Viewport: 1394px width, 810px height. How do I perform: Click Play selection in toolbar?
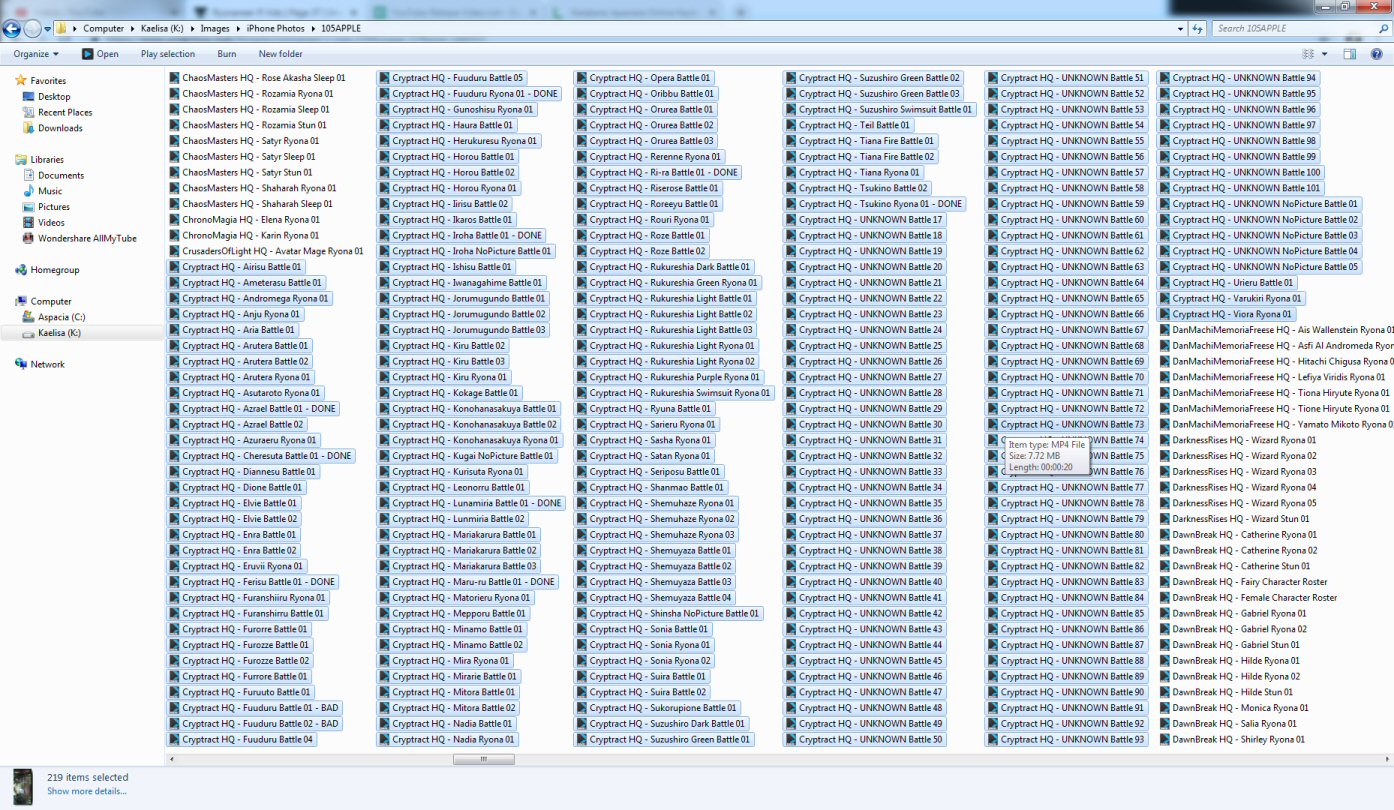pyautogui.click(x=167, y=54)
